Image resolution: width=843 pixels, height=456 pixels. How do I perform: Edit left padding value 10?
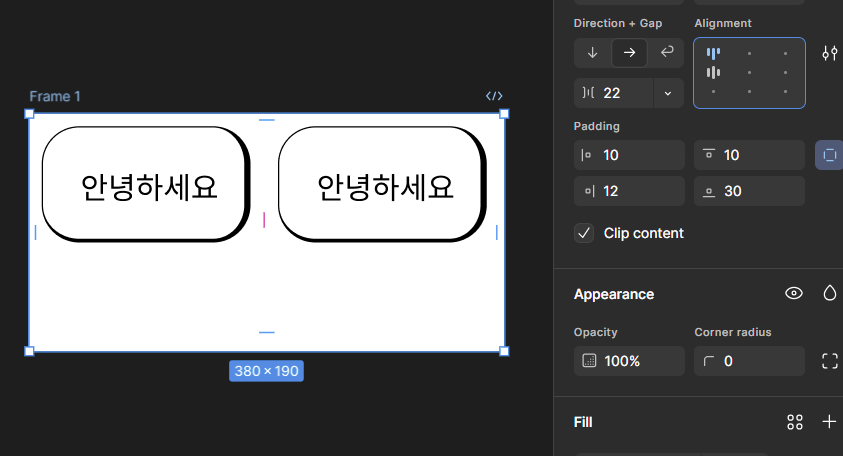[629, 155]
